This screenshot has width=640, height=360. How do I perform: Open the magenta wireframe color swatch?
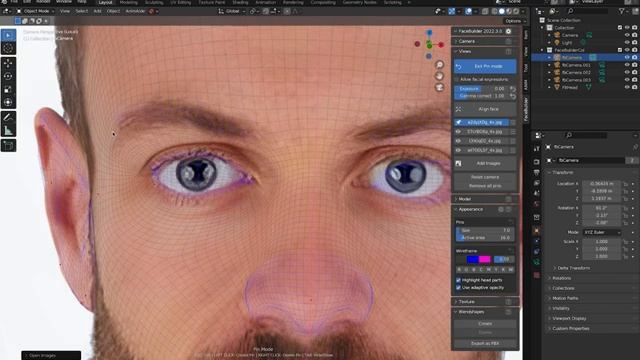click(484, 260)
